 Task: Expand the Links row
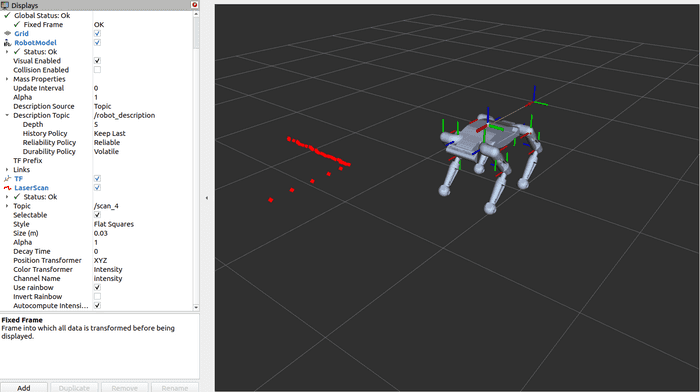pyautogui.click(x=7, y=170)
